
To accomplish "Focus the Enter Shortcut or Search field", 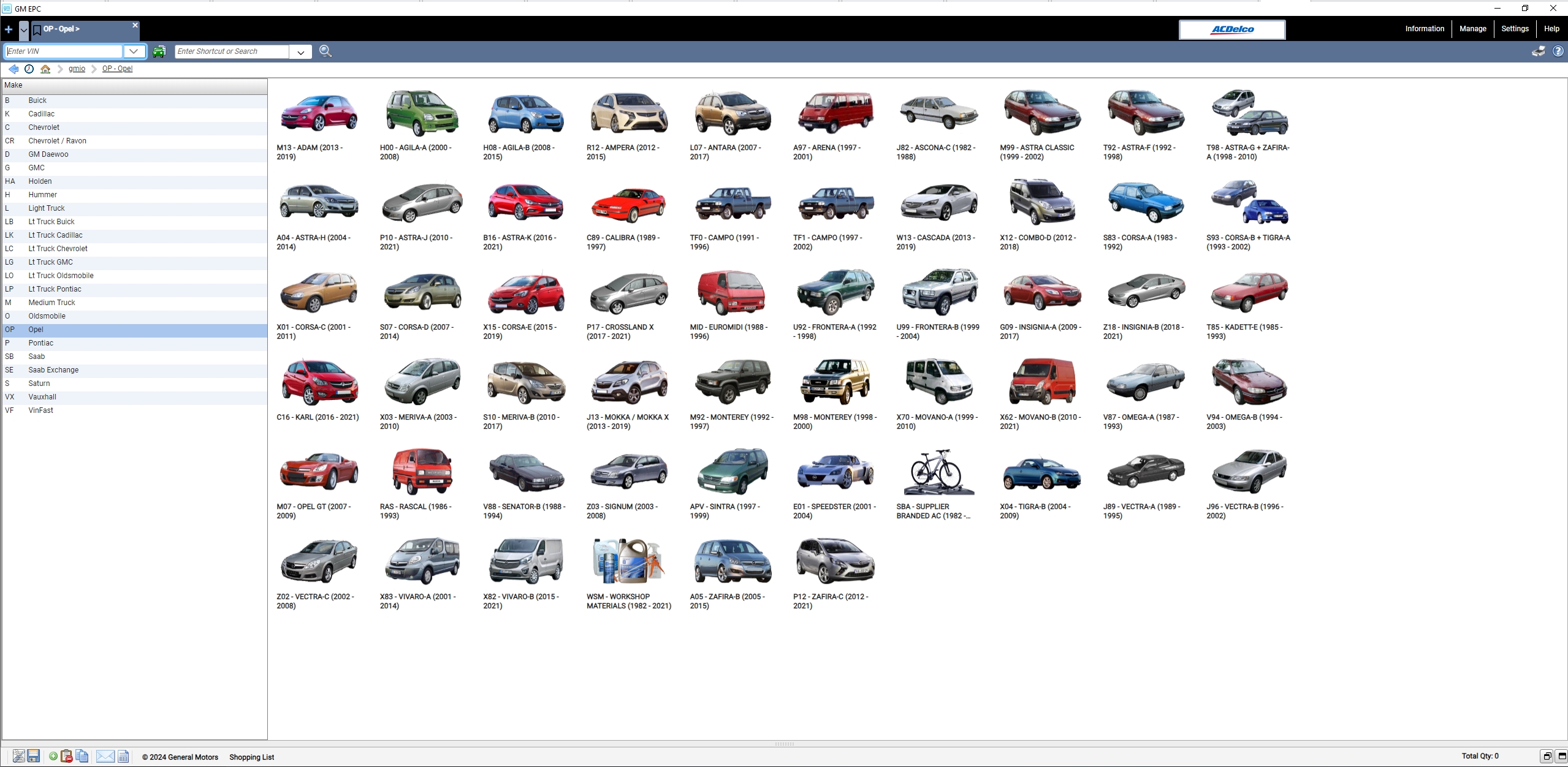I will (x=232, y=51).
